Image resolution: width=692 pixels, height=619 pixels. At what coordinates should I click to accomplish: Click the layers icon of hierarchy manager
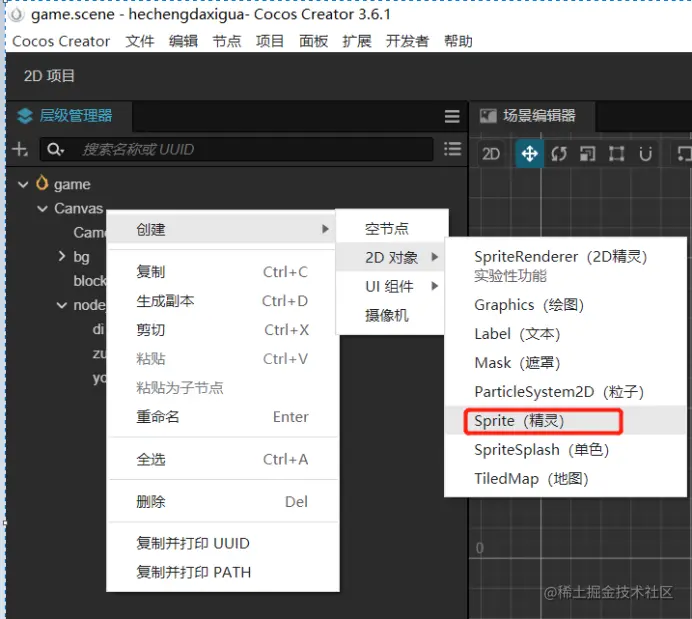pos(25,116)
